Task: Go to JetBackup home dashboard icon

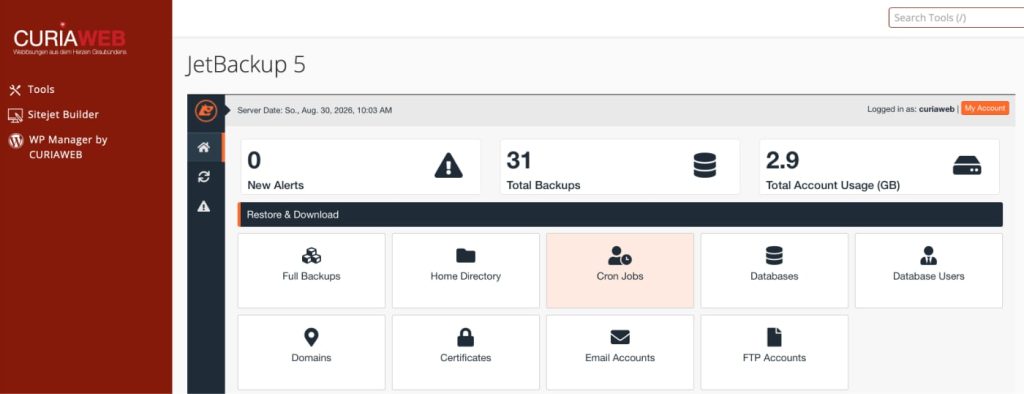Action: coord(204,148)
